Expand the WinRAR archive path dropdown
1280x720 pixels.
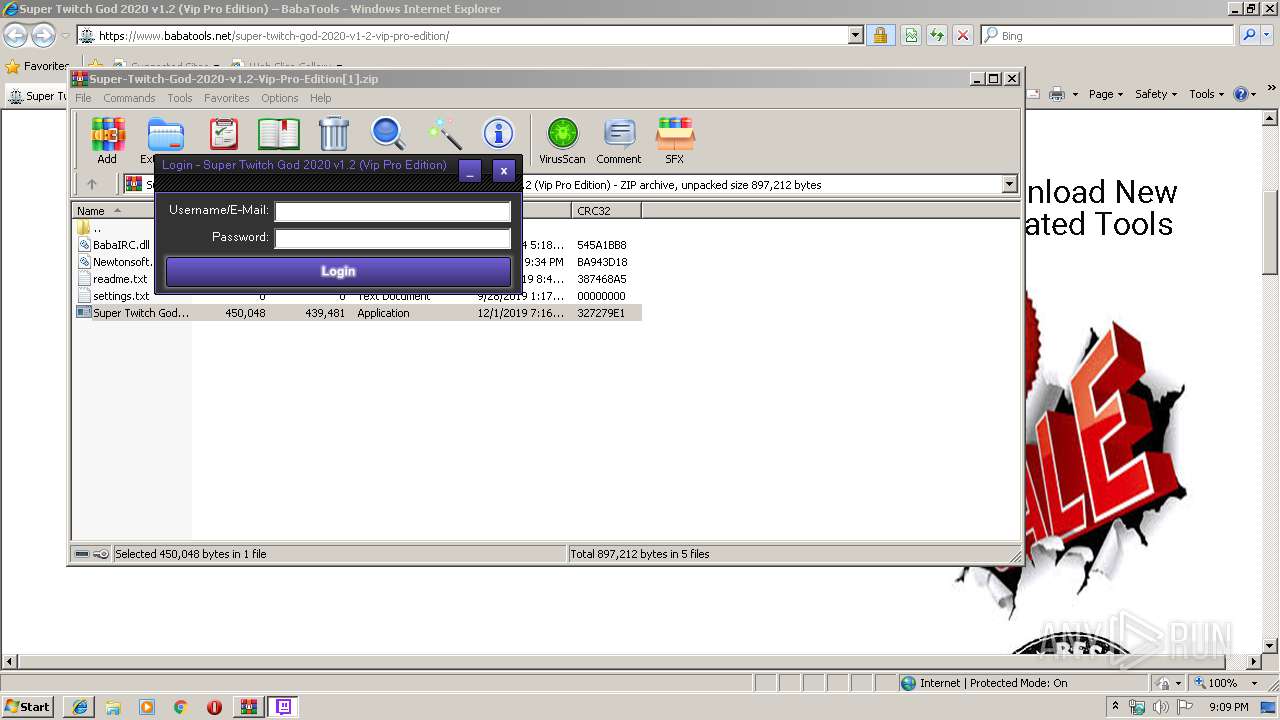pyautogui.click(x=1009, y=184)
